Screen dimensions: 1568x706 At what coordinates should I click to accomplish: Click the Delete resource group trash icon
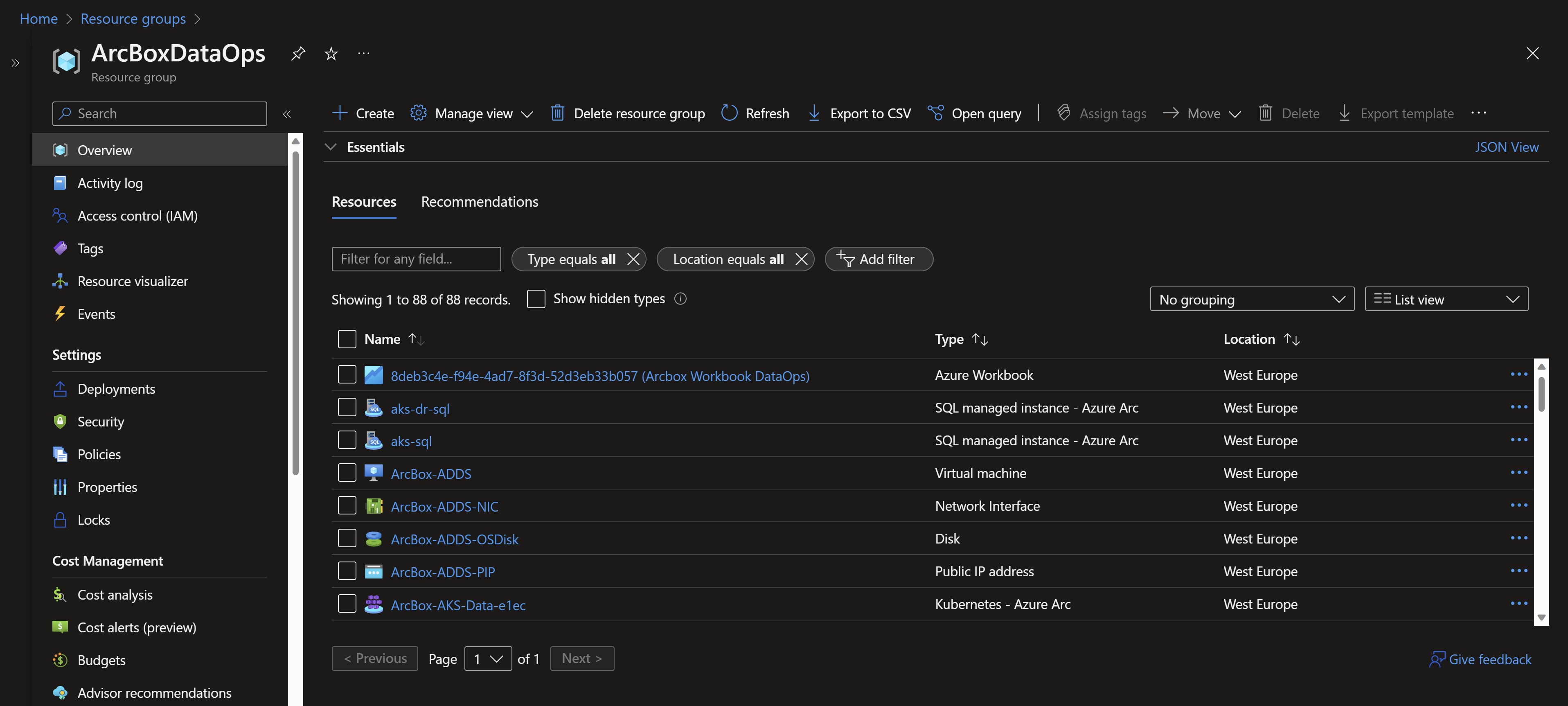coord(557,113)
